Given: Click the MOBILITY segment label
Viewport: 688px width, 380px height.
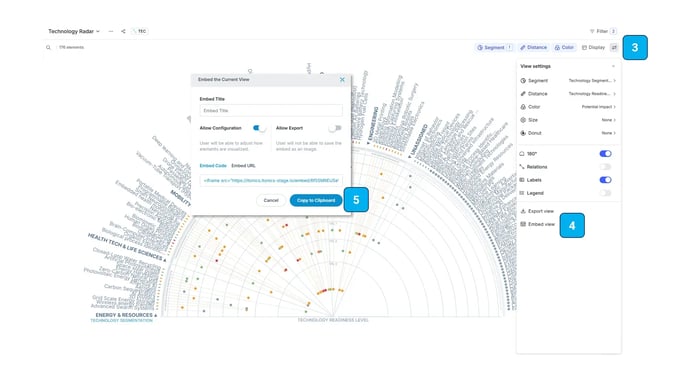Looking at the screenshot, I should pyautogui.click(x=180, y=198).
